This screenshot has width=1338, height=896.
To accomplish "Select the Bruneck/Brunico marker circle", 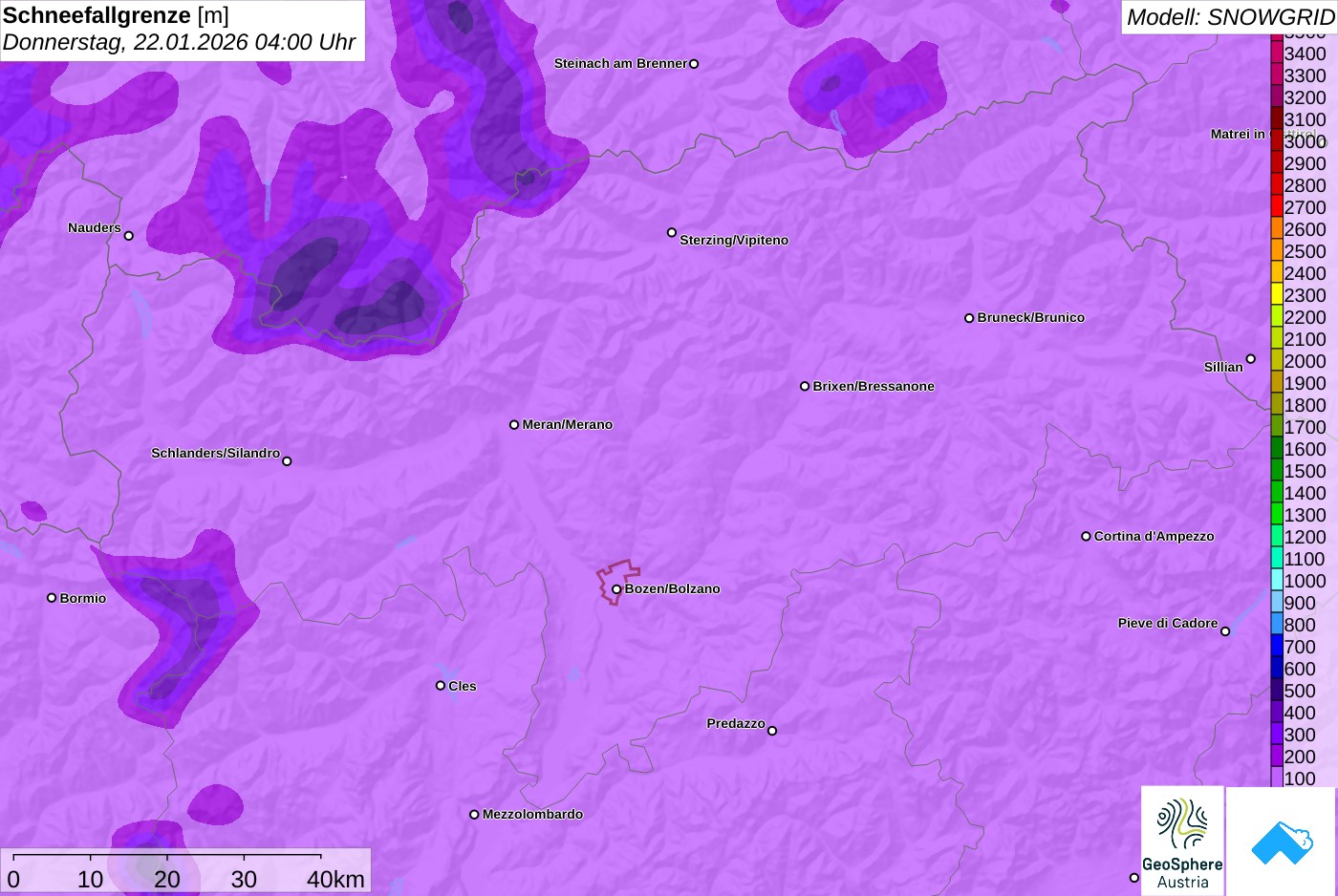I will [x=969, y=318].
